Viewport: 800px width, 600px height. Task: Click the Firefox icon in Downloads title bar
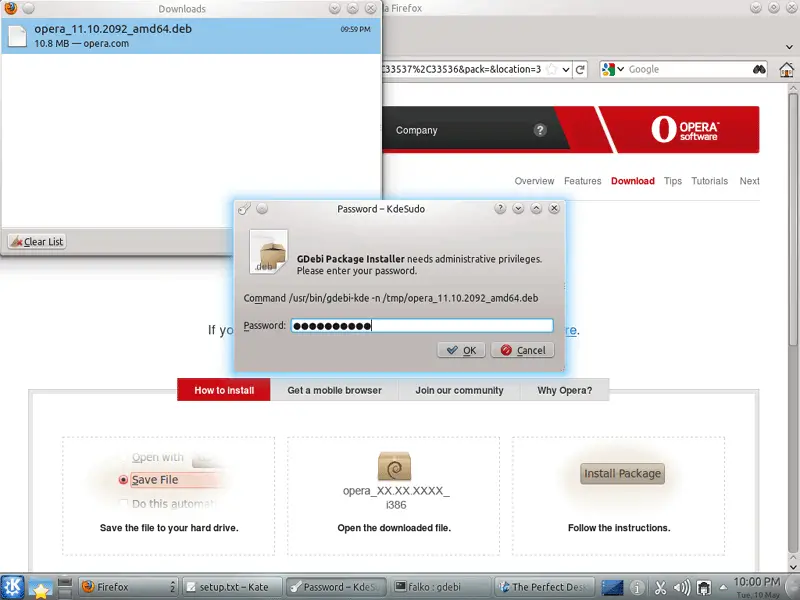pyautogui.click(x=10, y=8)
